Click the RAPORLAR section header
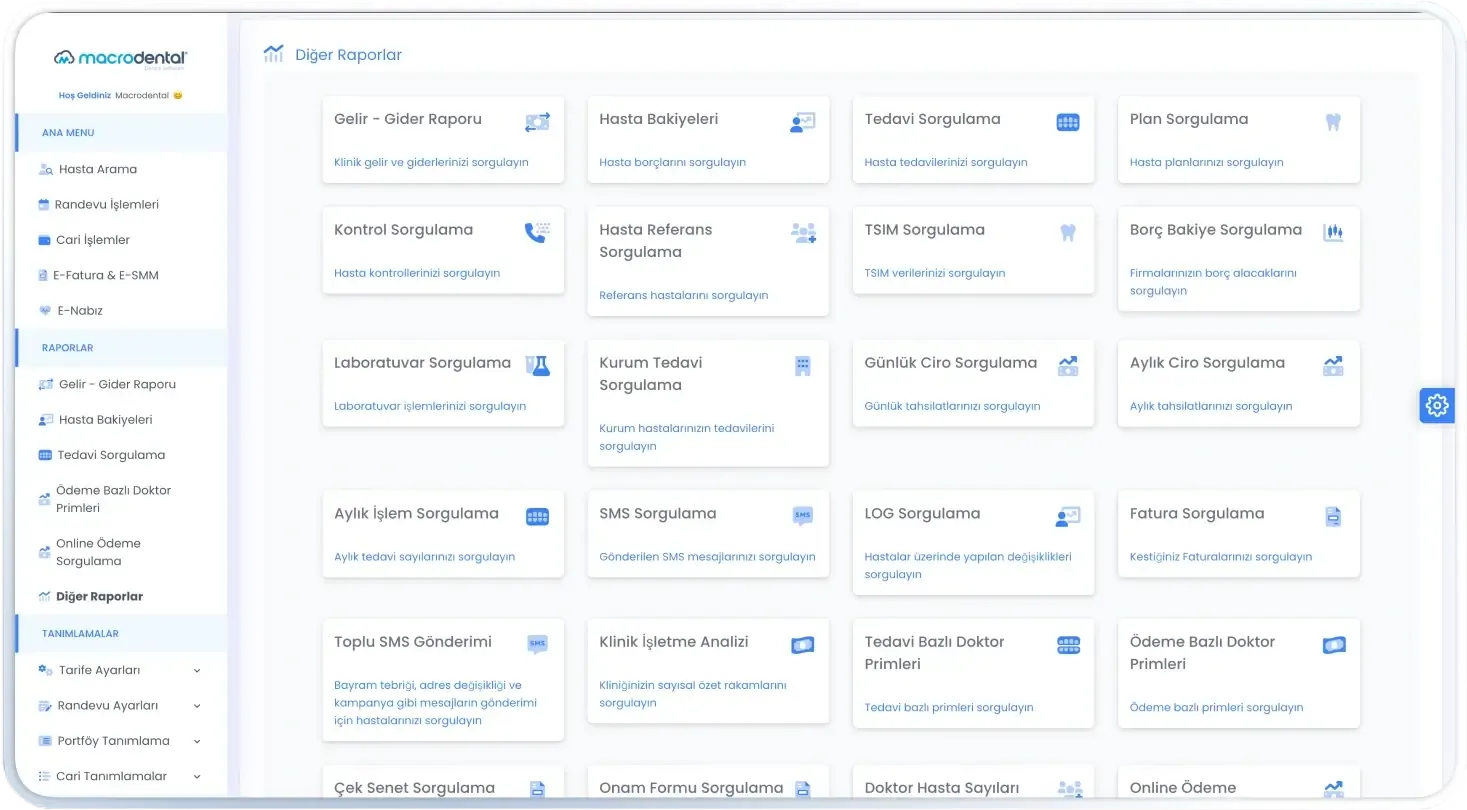This screenshot has width=1467, height=810. click(67, 348)
